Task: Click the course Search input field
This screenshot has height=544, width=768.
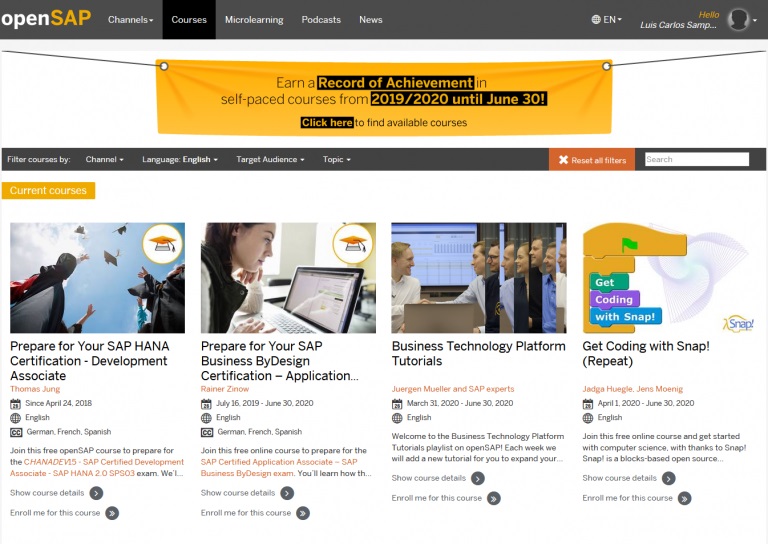Action: tap(696, 159)
